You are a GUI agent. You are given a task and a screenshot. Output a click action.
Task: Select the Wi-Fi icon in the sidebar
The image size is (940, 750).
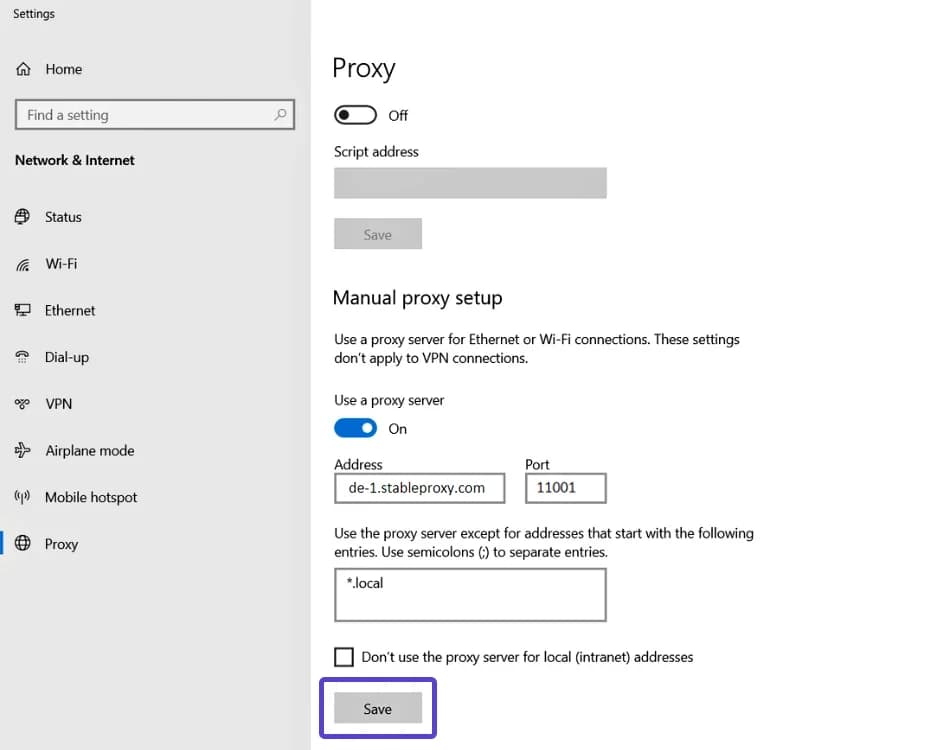point(22,263)
